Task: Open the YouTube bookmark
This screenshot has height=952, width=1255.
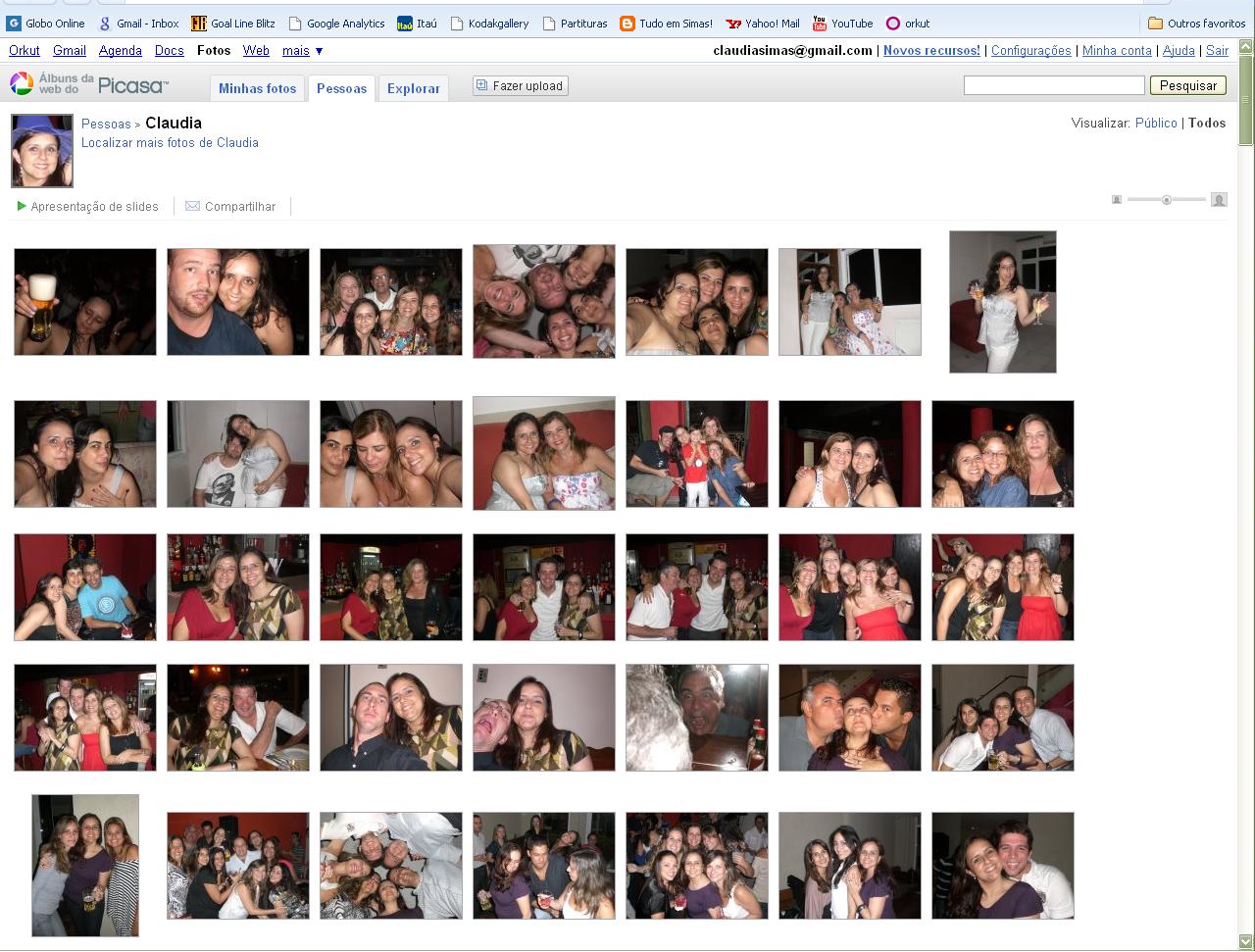Action: click(842, 24)
